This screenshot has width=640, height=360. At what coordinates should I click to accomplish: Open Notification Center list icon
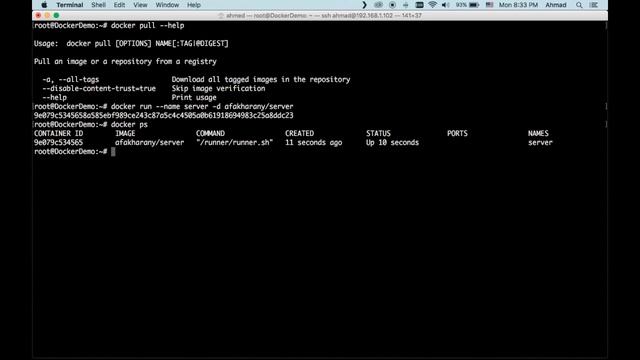(x=594, y=5)
